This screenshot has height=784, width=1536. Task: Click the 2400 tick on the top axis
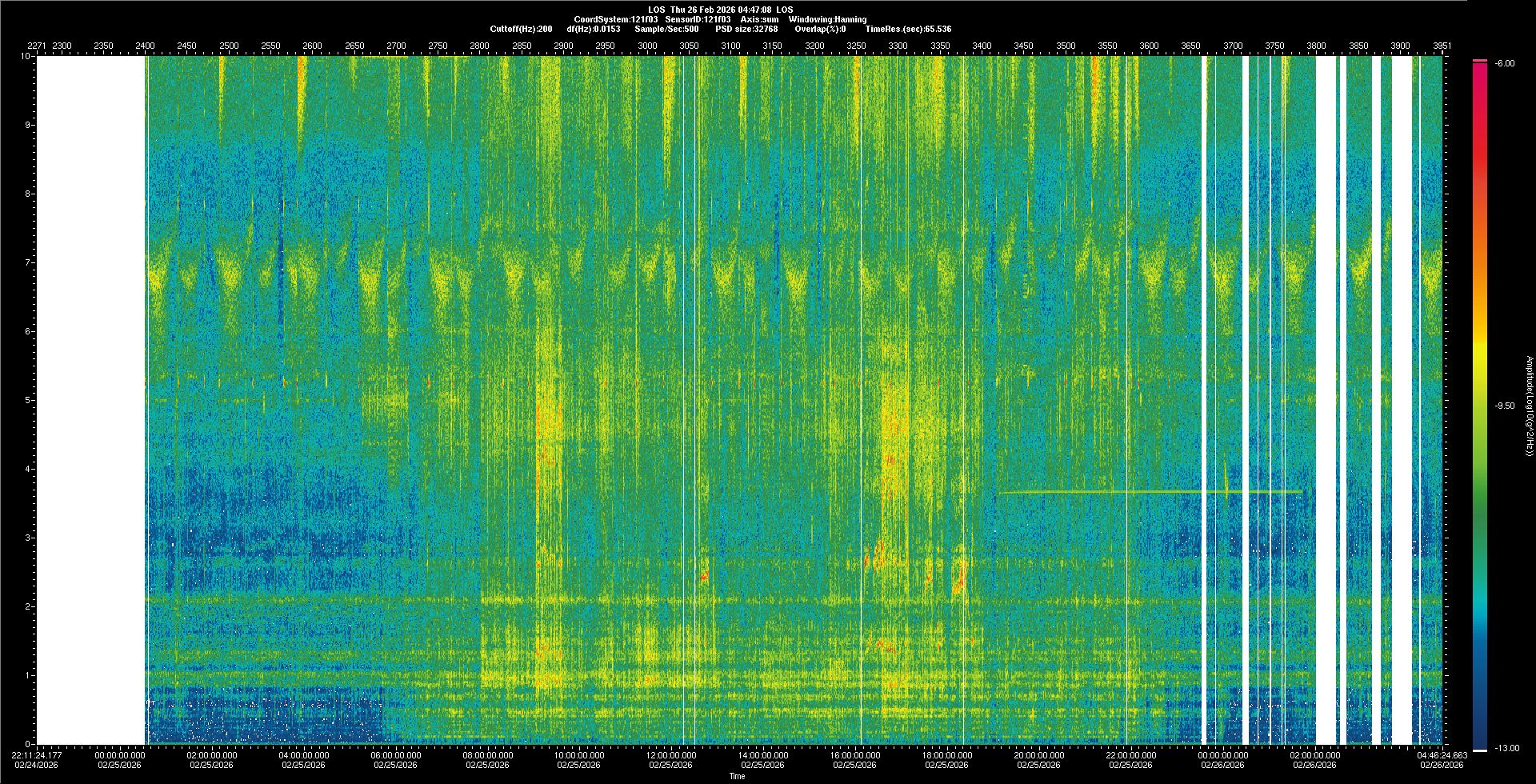(145, 46)
